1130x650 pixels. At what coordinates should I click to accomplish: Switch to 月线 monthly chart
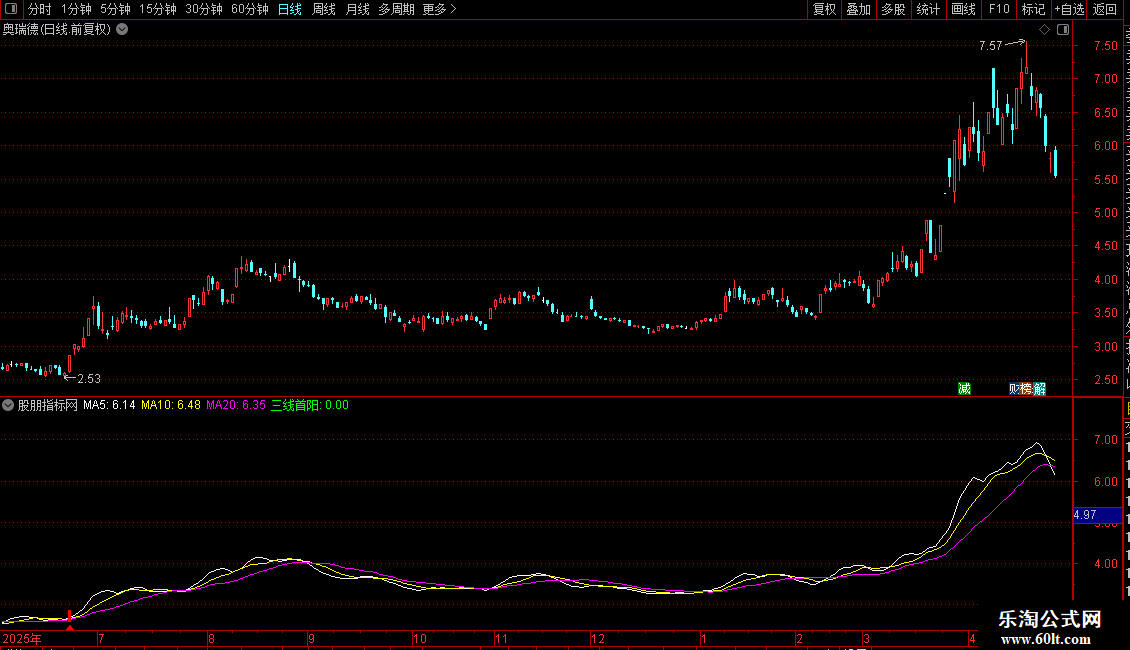click(357, 9)
